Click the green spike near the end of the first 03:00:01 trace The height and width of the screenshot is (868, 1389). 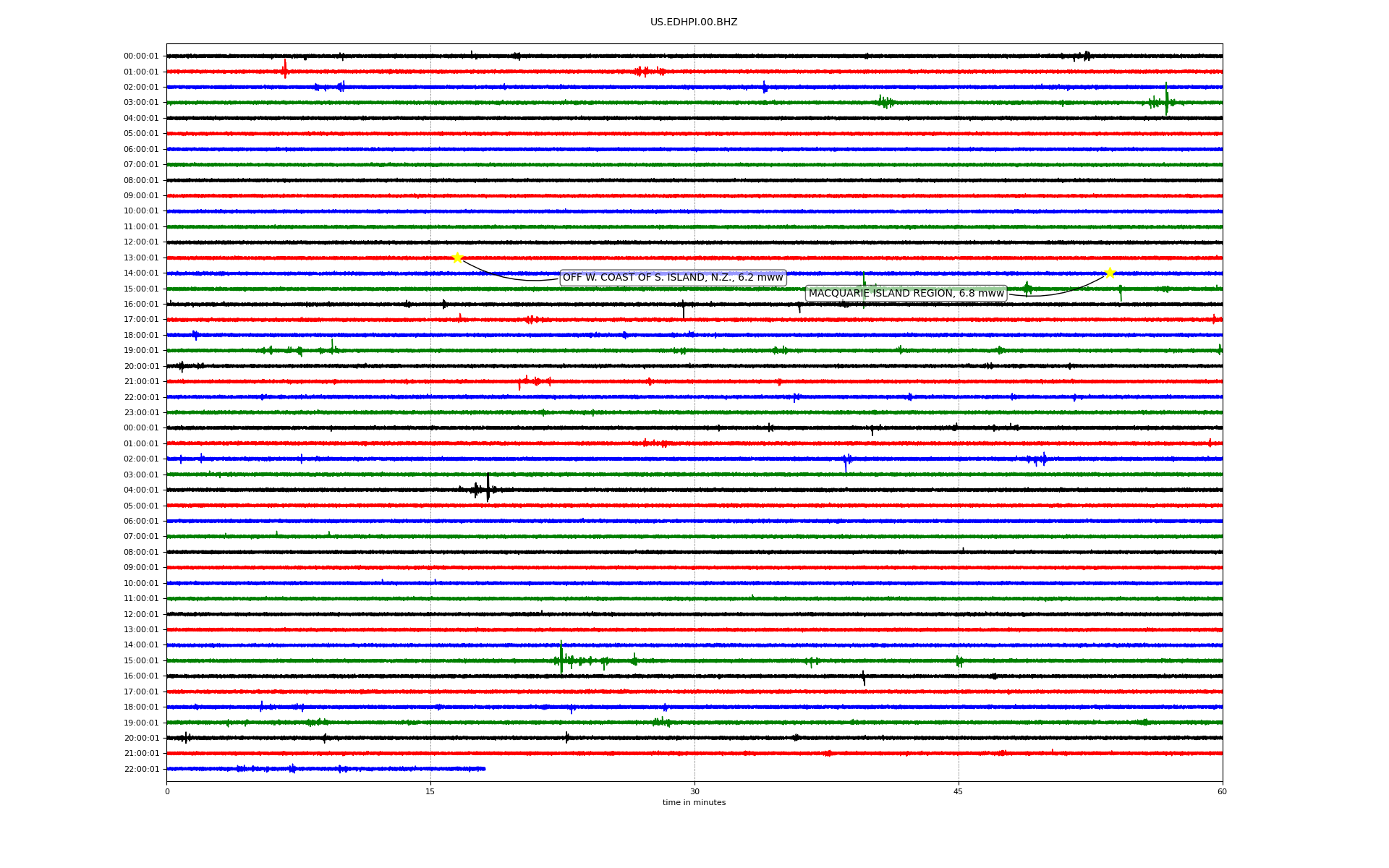tap(1166, 99)
